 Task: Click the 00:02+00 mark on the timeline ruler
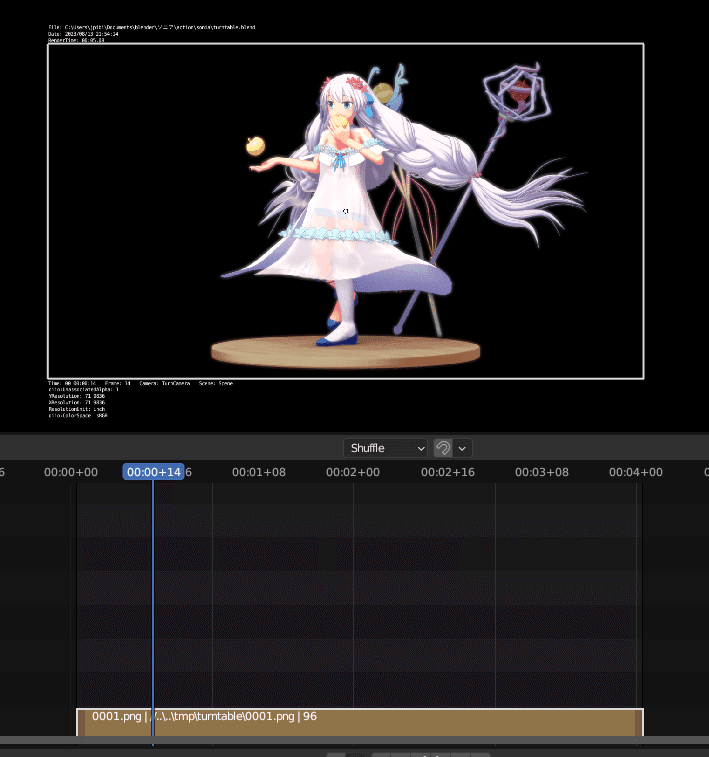(x=353, y=472)
